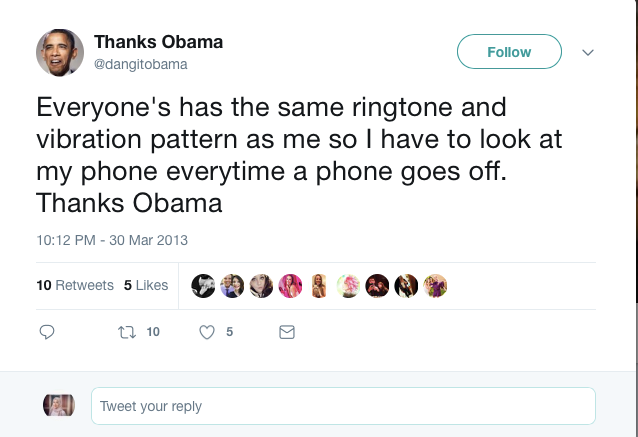This screenshot has height=437, width=638.
Task: Click the like count number 5
Action: pos(230,332)
